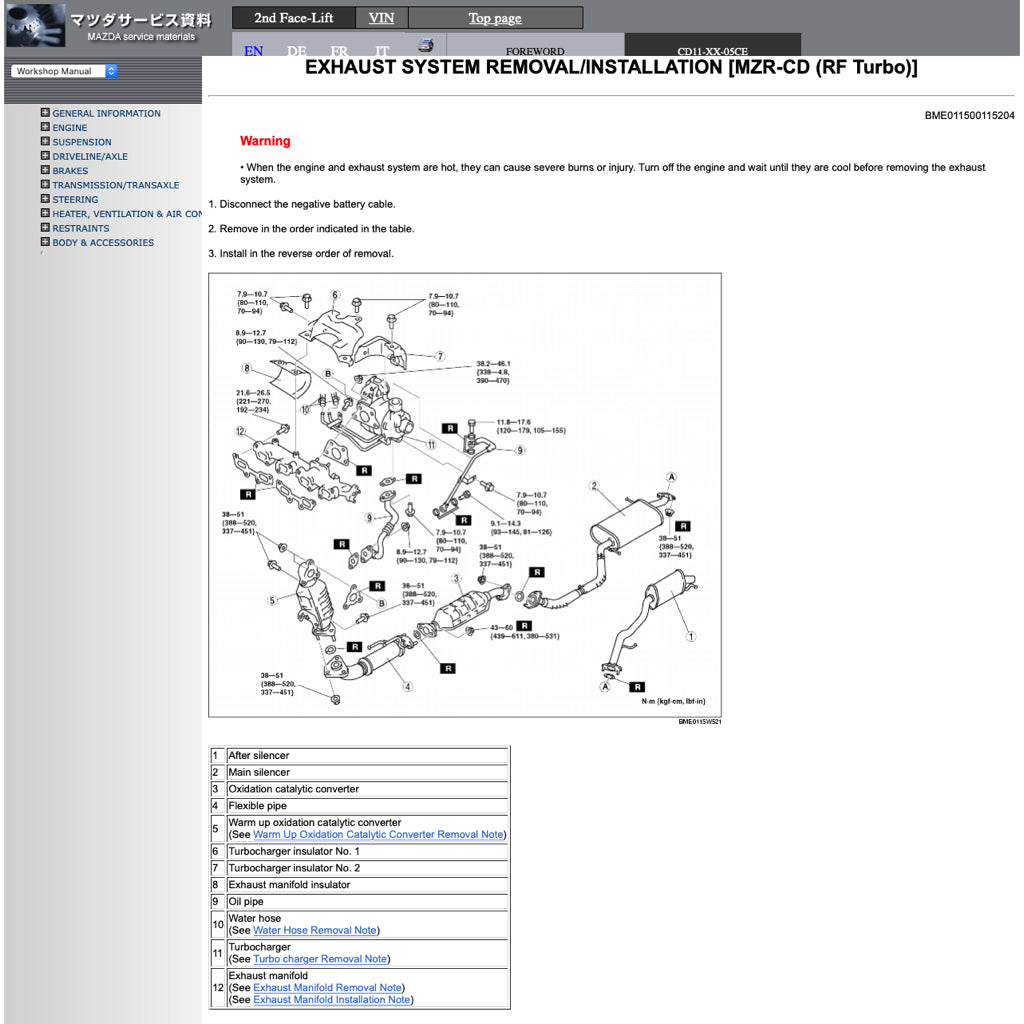Click the VIN button
Viewport: 1024px width, 1024px height.
pyautogui.click(x=380, y=17)
